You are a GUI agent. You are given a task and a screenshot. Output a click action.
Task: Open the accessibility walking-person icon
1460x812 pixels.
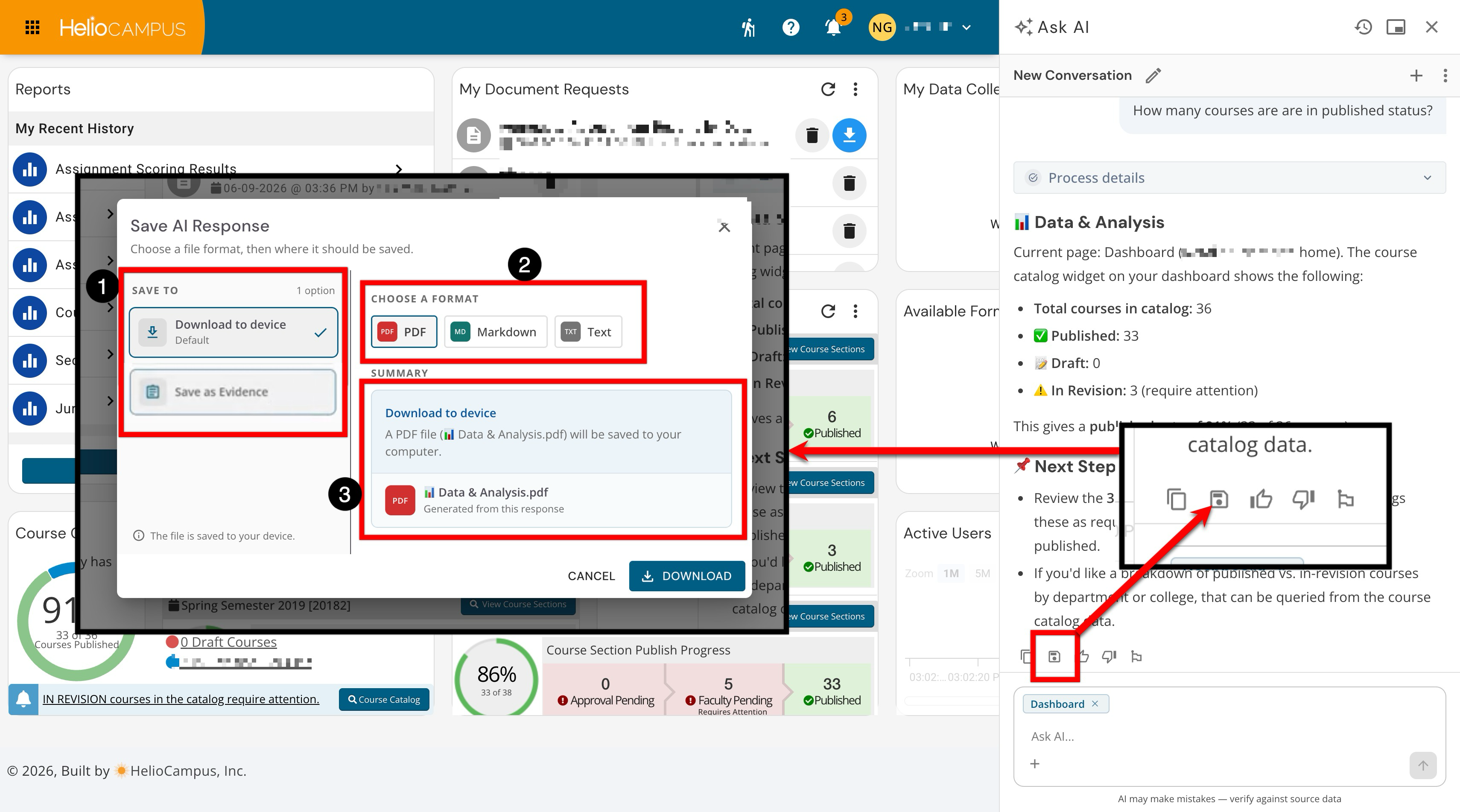point(748,27)
